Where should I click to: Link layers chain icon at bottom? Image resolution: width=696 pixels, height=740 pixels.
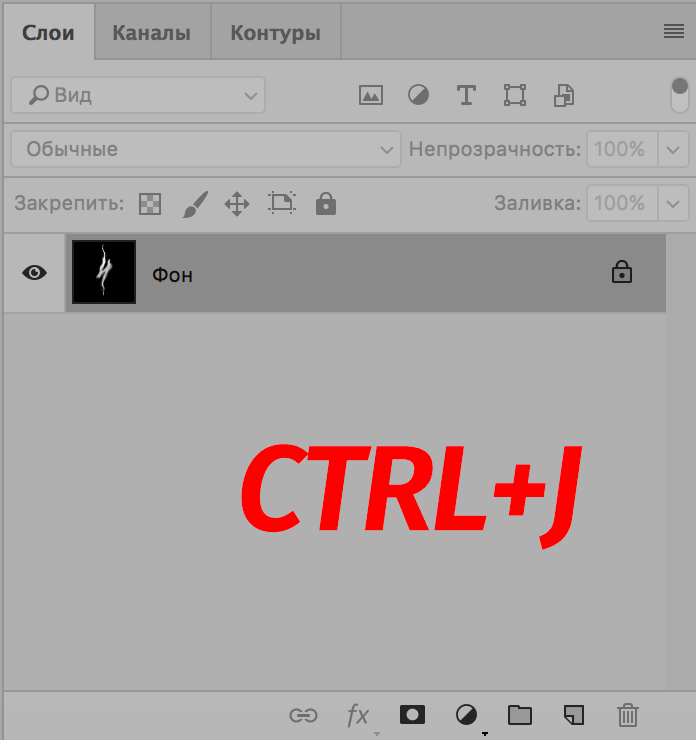[x=303, y=715]
